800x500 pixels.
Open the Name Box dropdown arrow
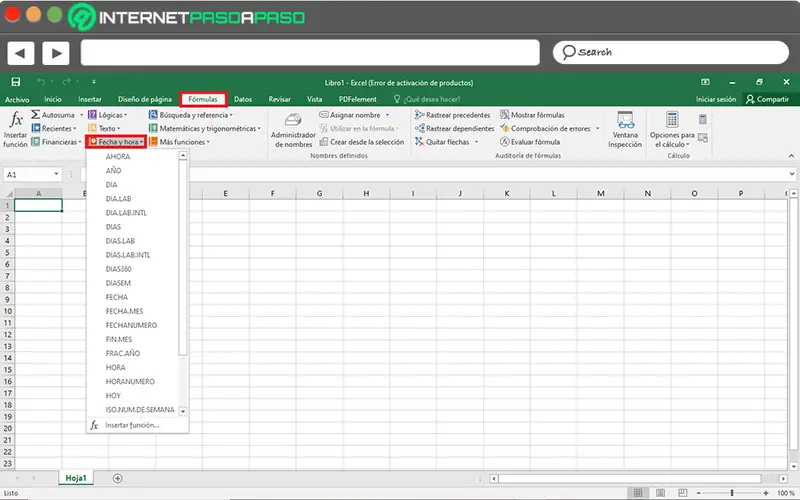(x=56, y=174)
